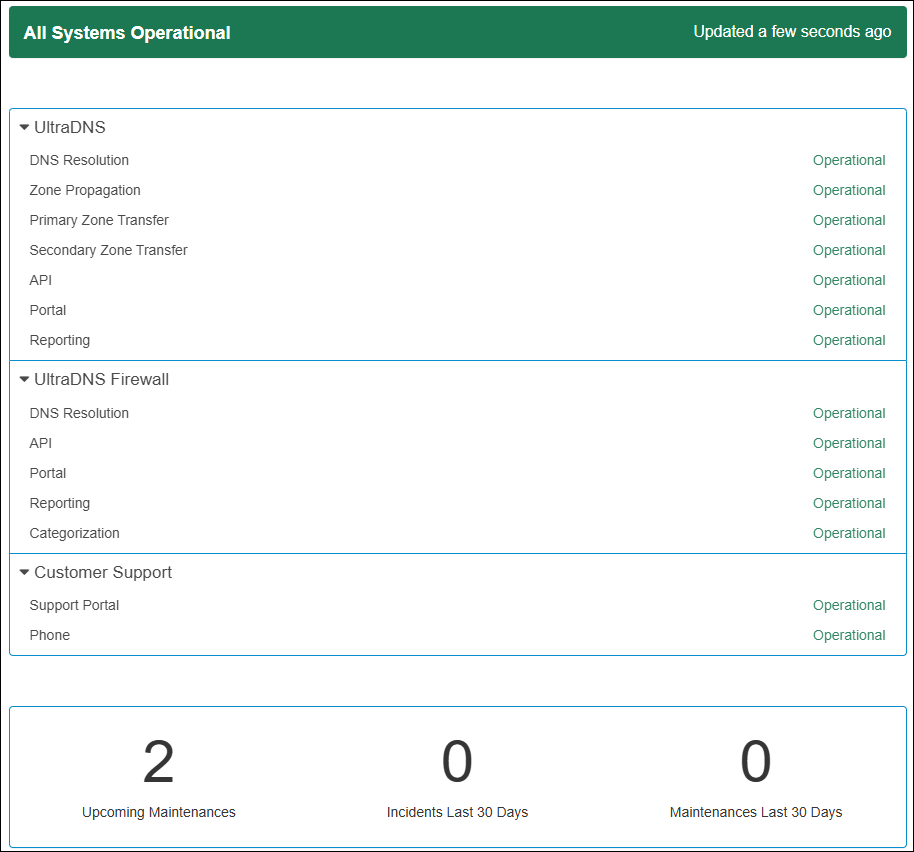The image size is (914, 852).
Task: Select the Phone support component
Action: click(x=50, y=635)
